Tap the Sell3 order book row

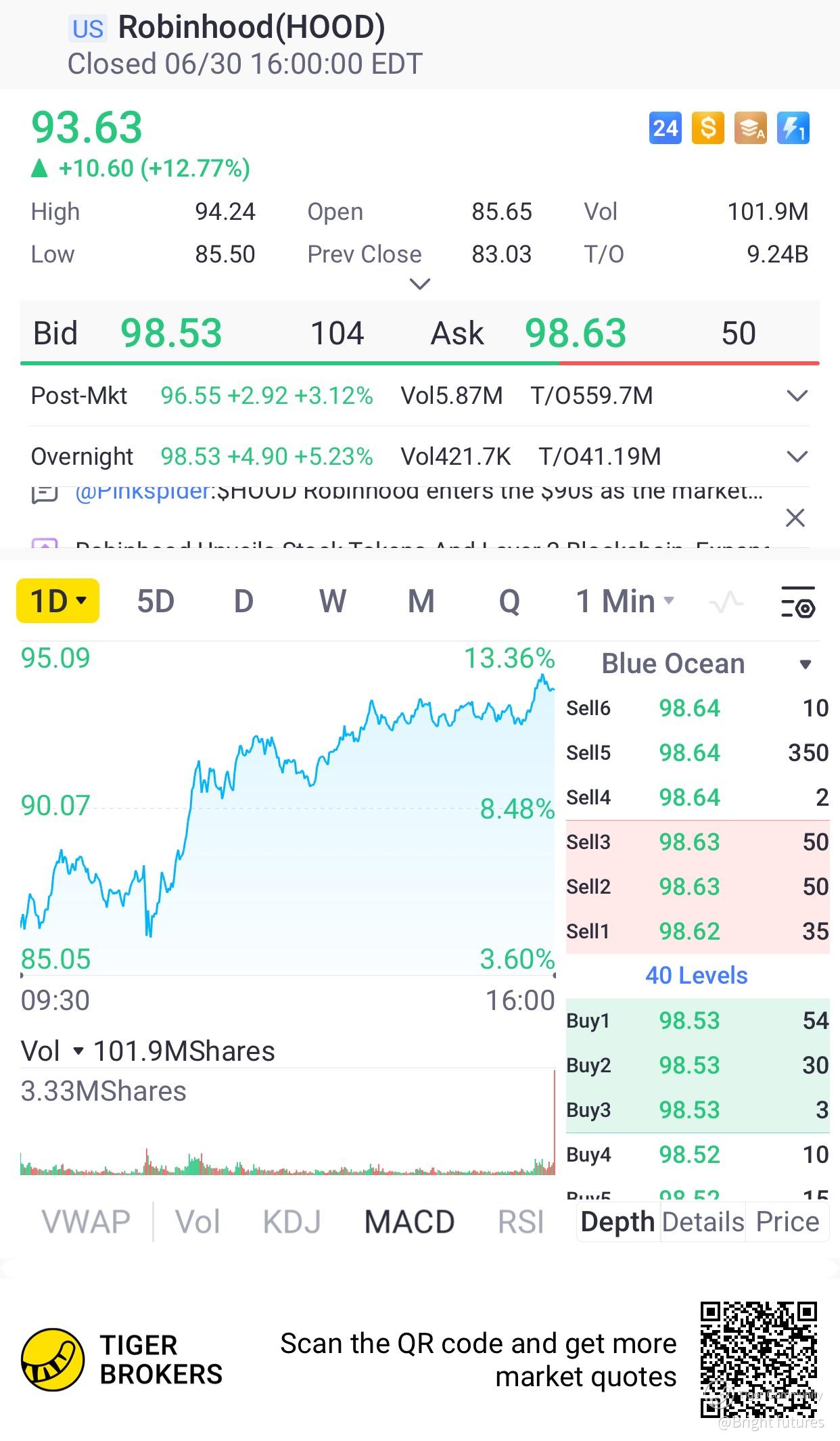697,842
